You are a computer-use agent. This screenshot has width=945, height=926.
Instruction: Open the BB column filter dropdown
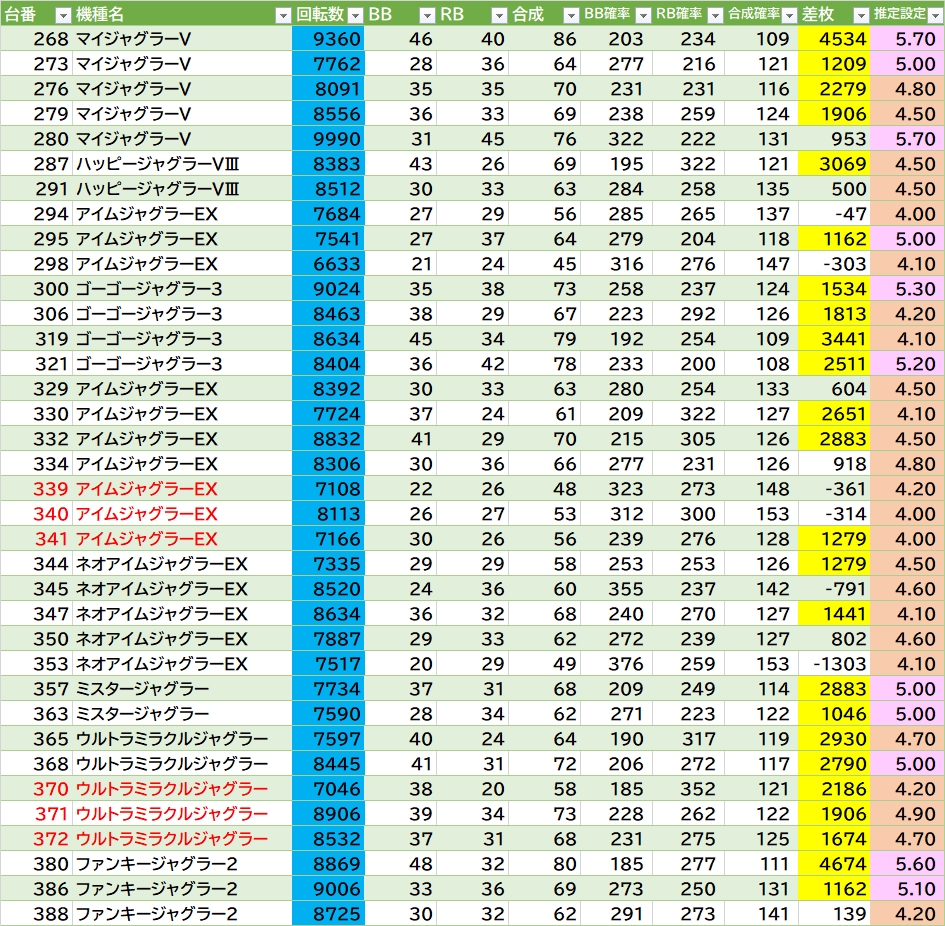(x=427, y=16)
